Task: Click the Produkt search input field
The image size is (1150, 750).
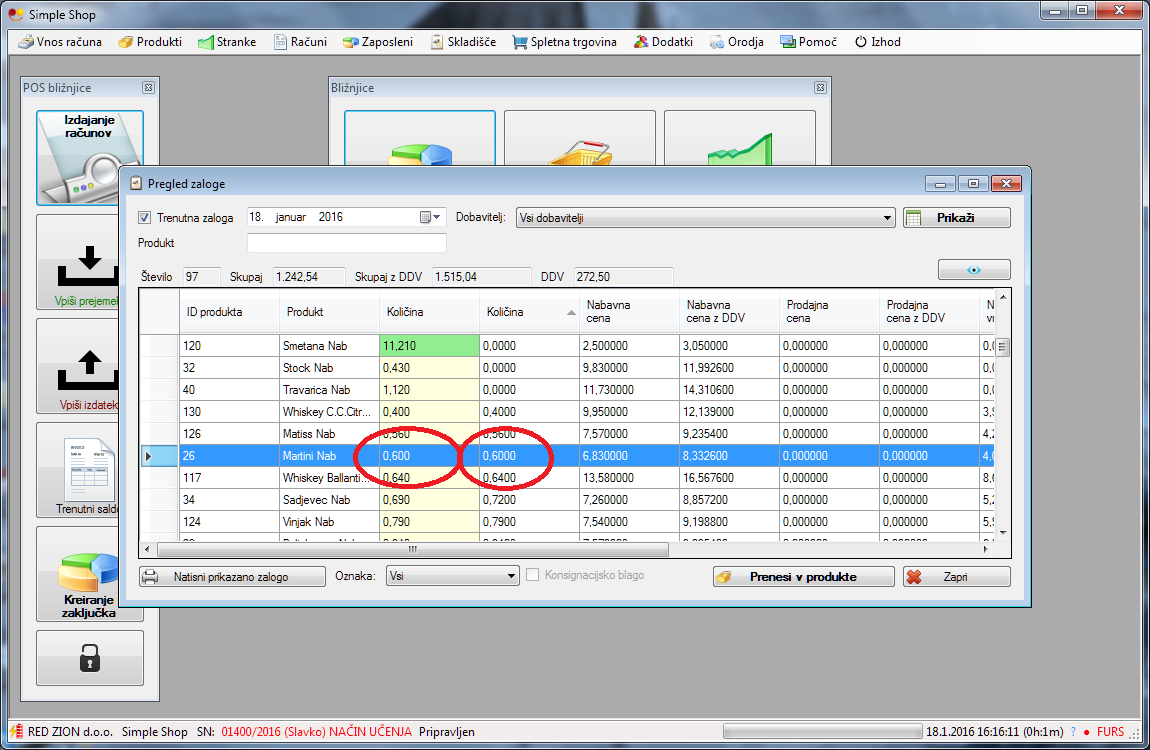Action: pos(346,243)
